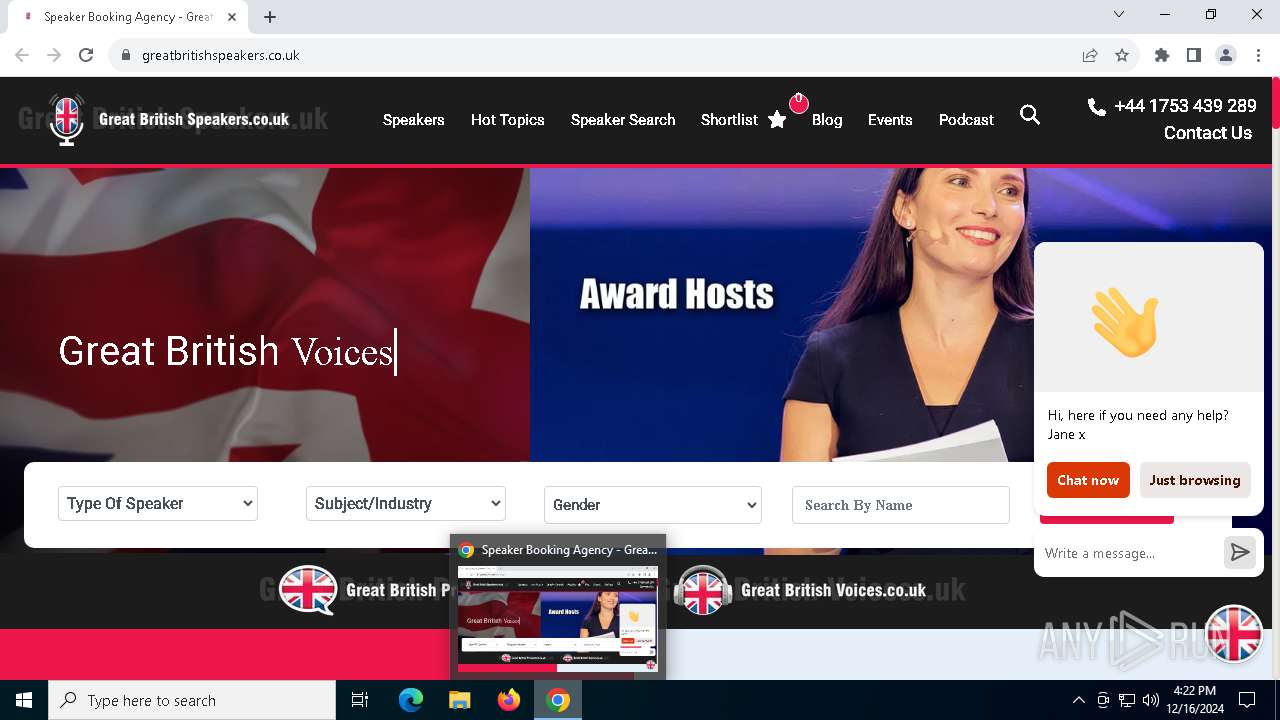Open the Chrome three-dot menu

(1257, 55)
